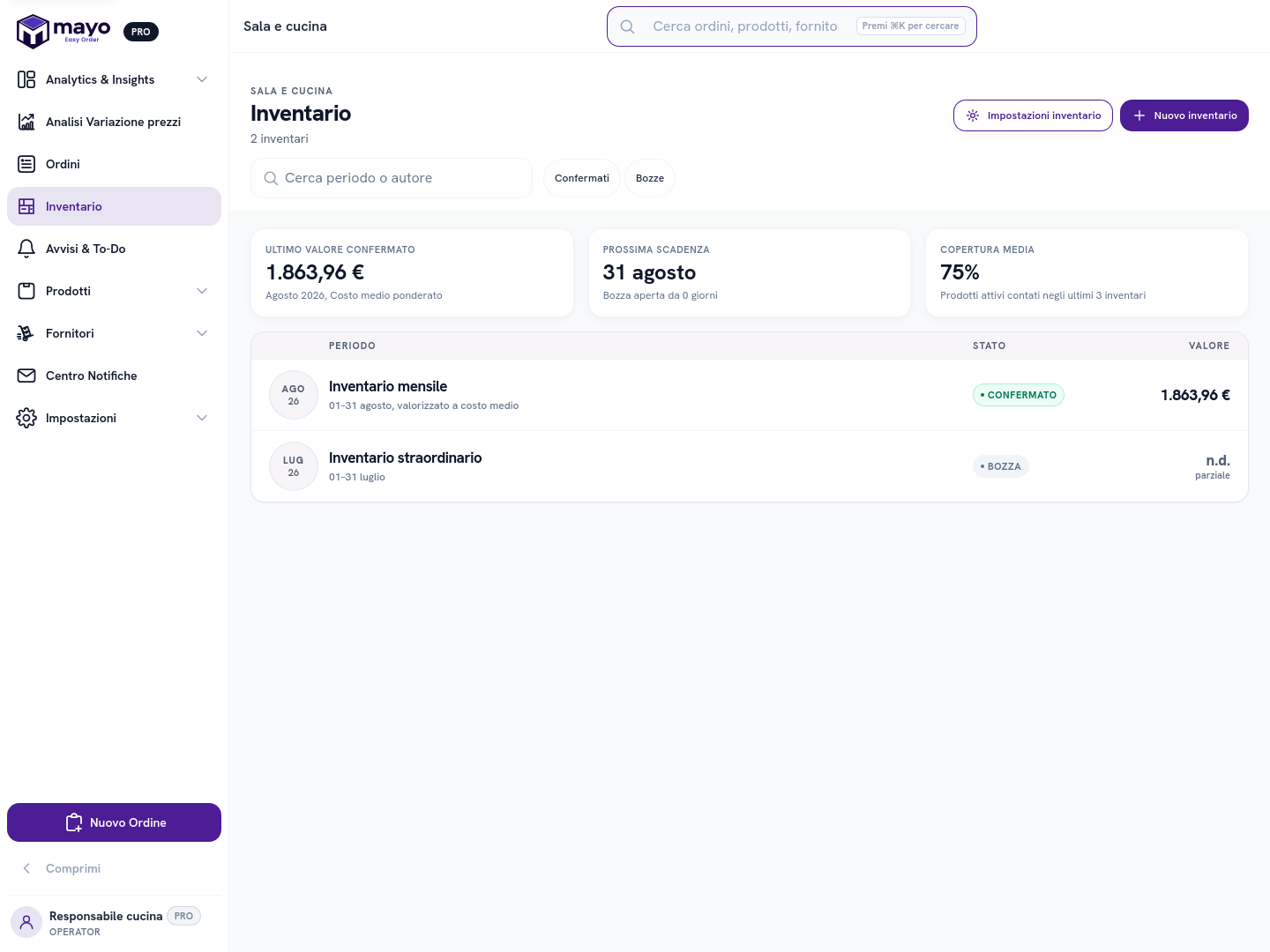
Task: Click the Ordini list icon
Action: [26, 164]
